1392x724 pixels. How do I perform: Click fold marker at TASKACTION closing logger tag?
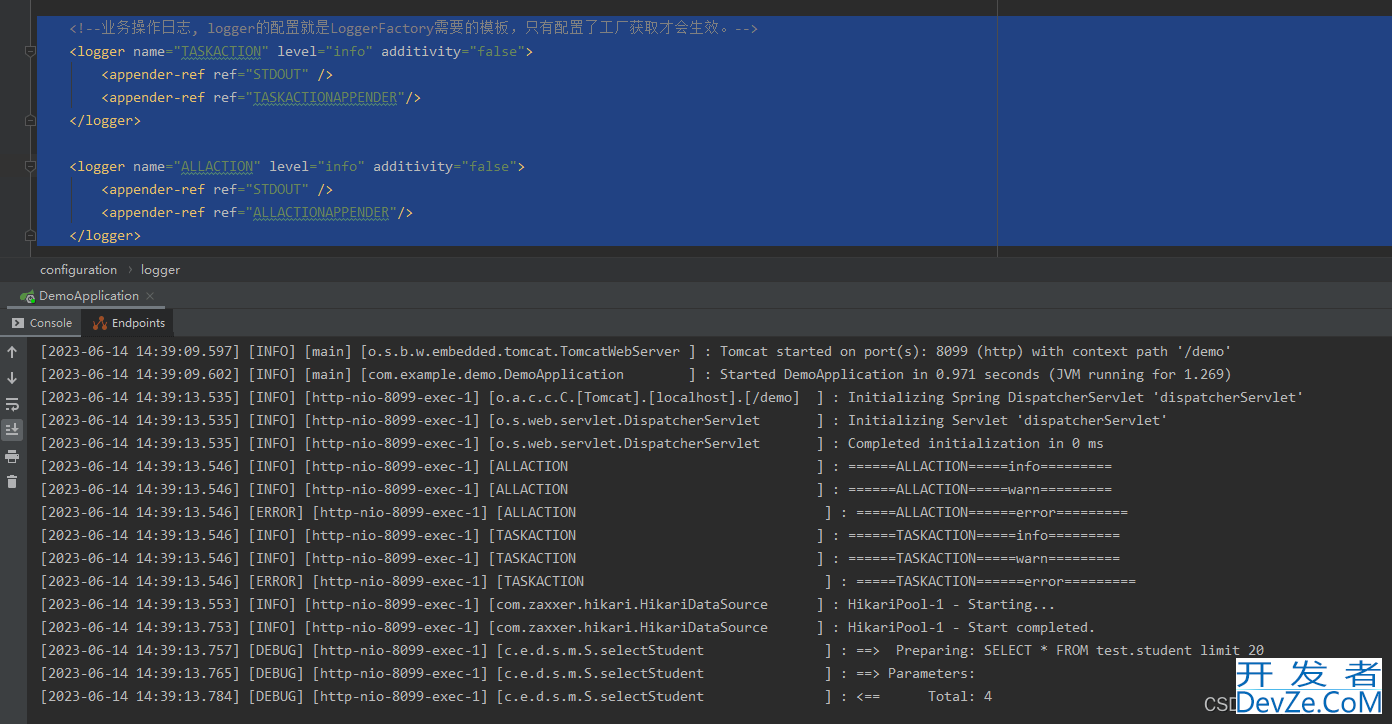tap(30, 120)
